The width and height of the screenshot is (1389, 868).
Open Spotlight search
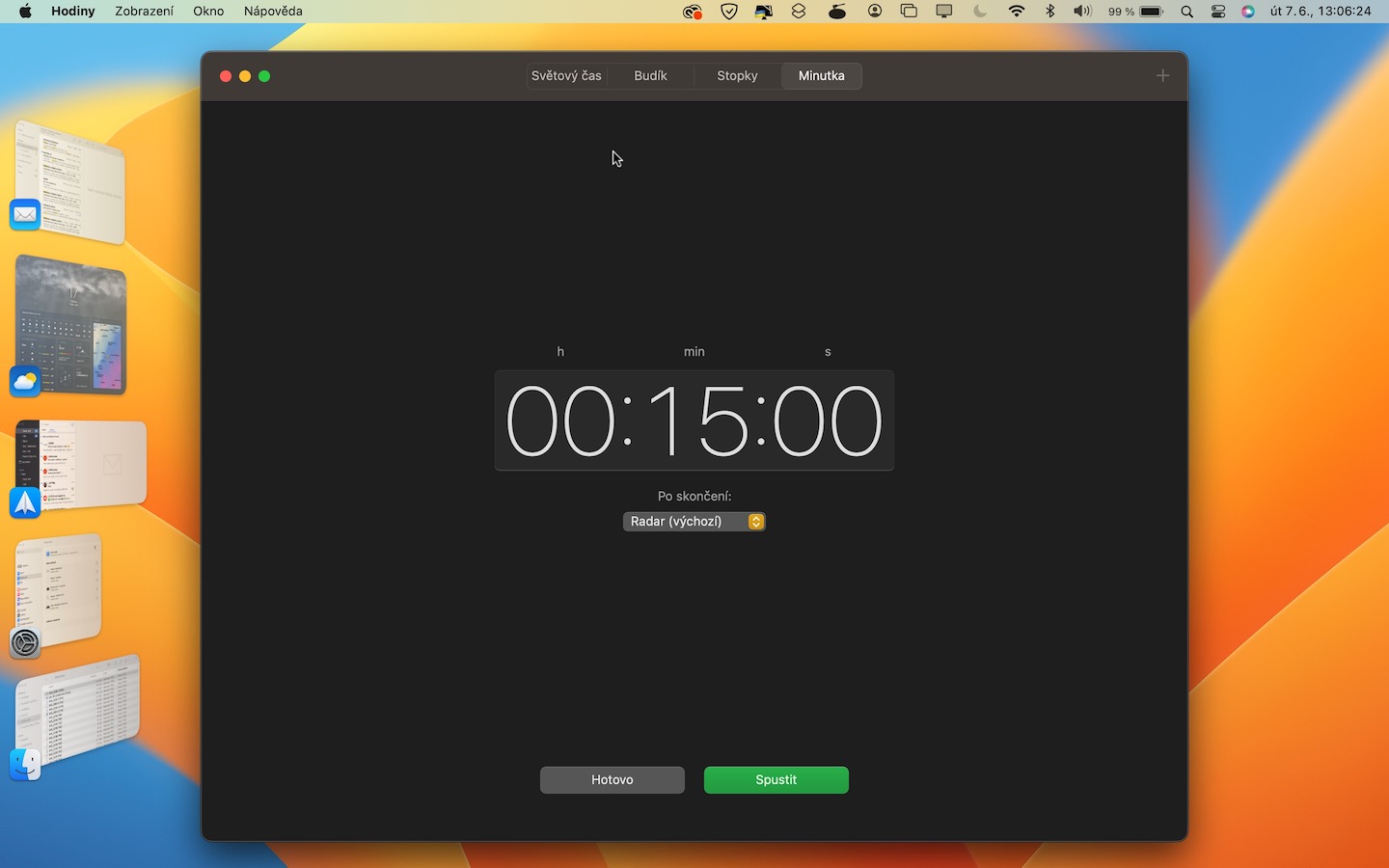[x=1187, y=12]
